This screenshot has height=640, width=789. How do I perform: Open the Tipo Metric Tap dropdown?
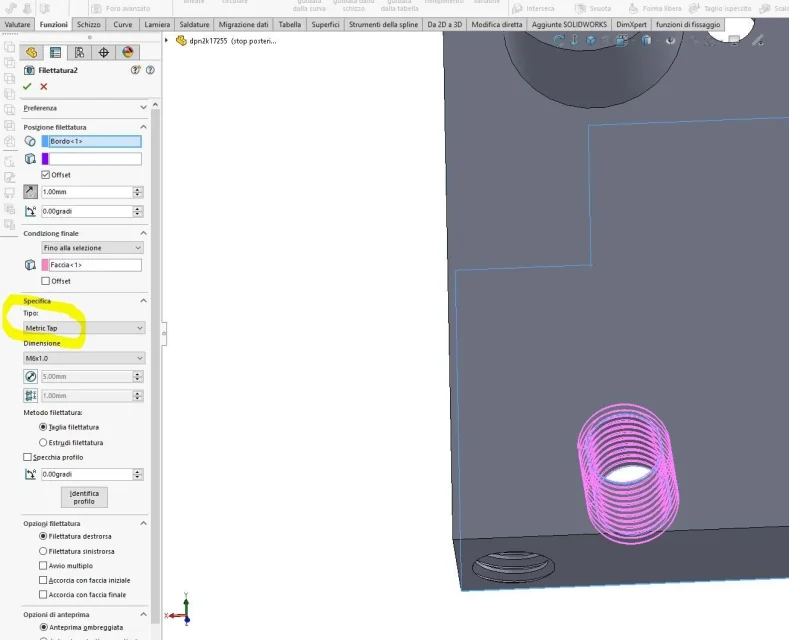[84, 328]
